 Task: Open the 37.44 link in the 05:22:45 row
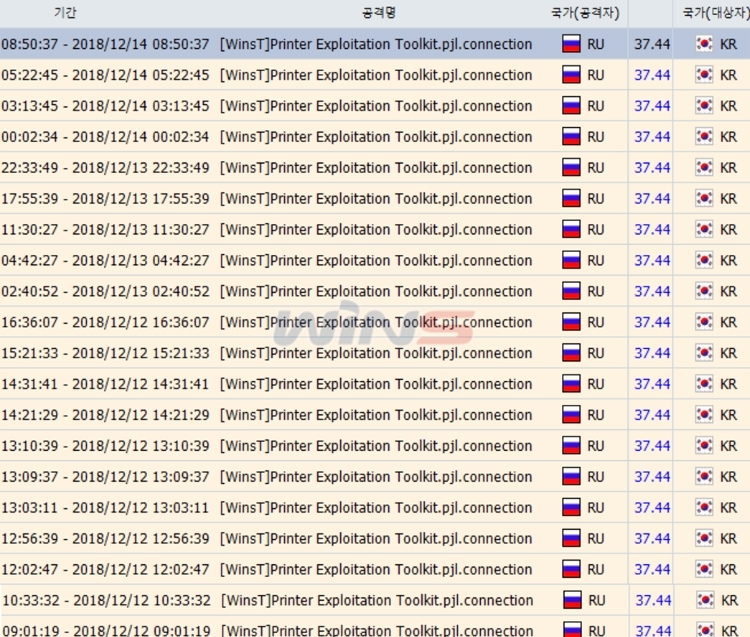(652, 75)
